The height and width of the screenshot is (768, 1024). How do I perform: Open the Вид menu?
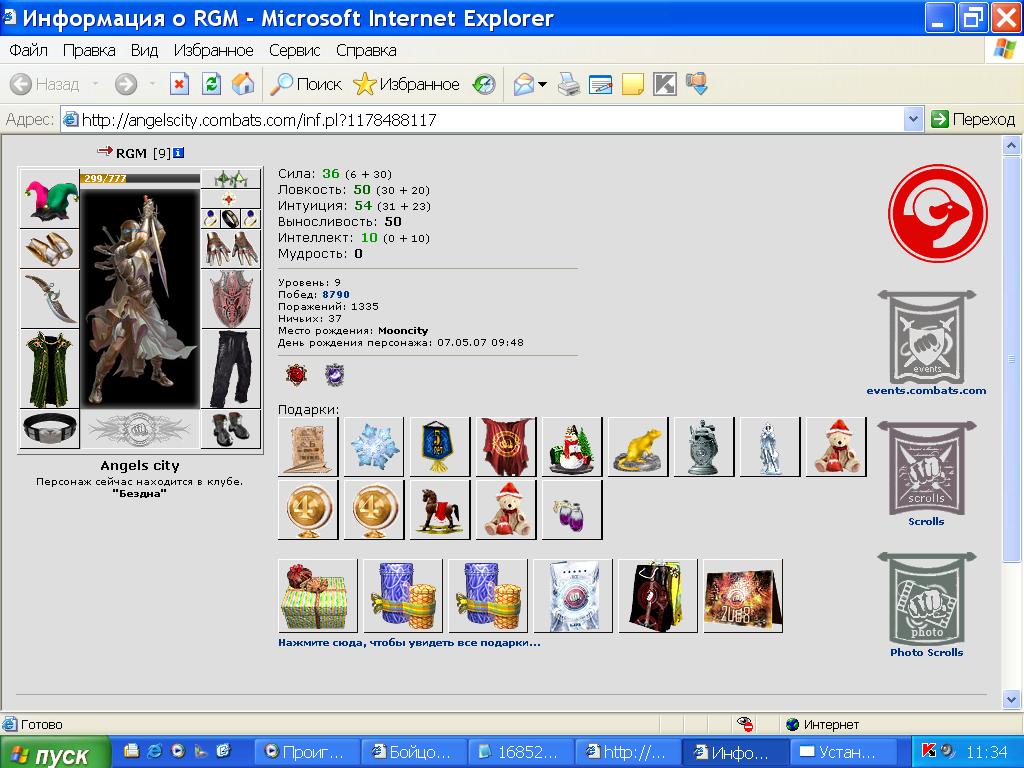(x=144, y=50)
